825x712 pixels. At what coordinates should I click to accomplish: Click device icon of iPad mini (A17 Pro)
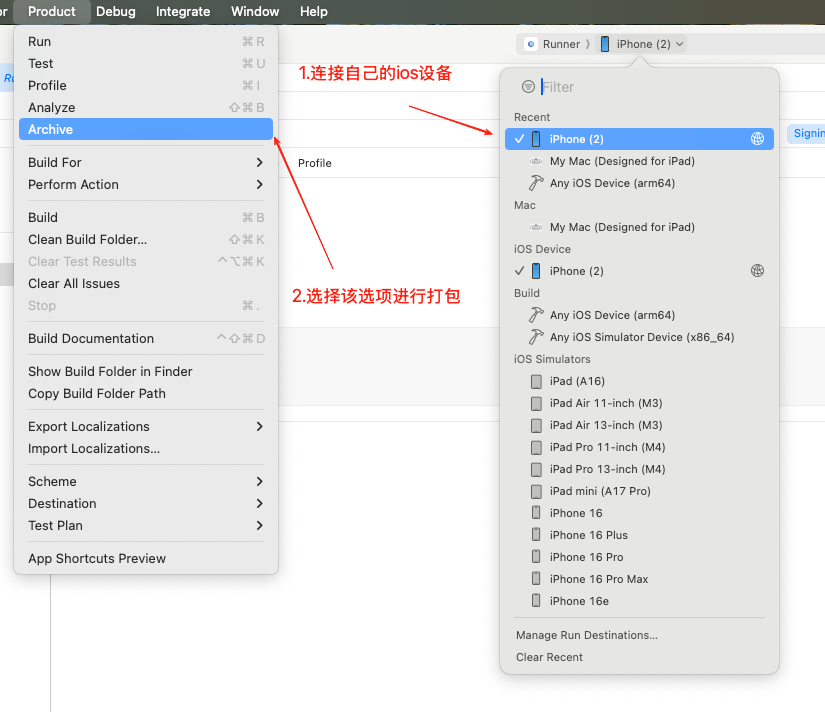click(x=536, y=491)
